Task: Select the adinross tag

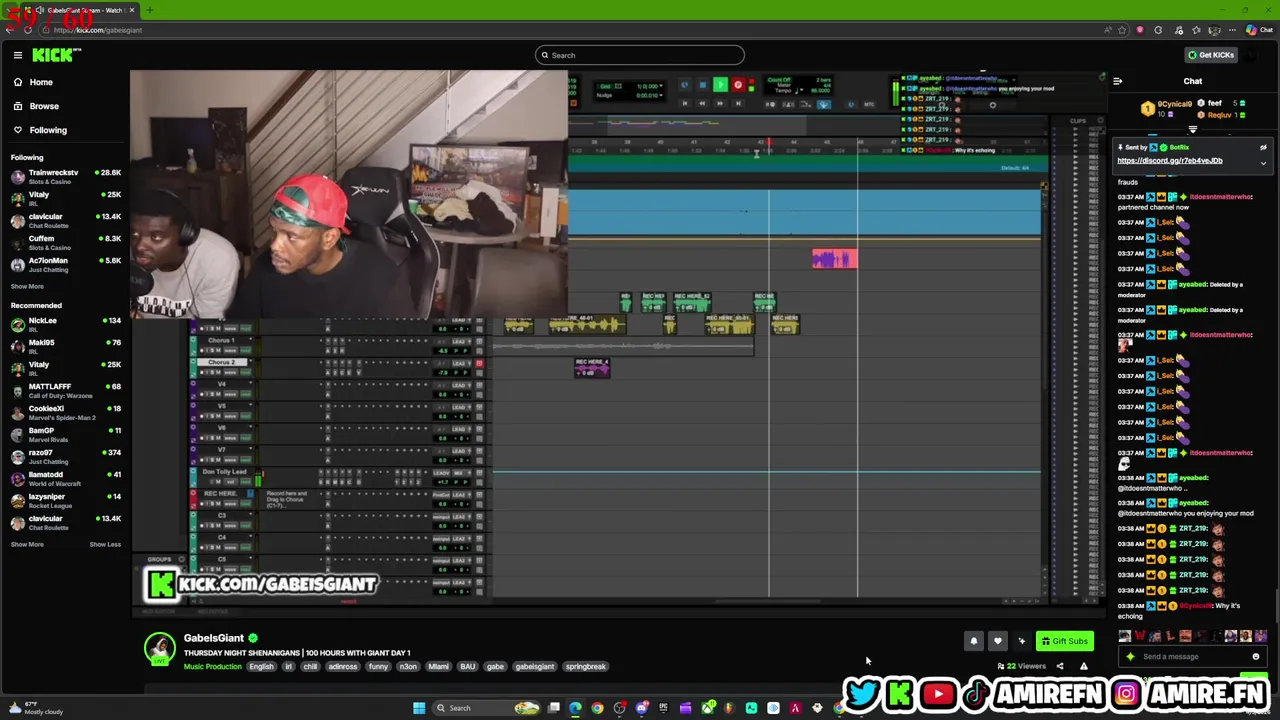Action: 343,666
